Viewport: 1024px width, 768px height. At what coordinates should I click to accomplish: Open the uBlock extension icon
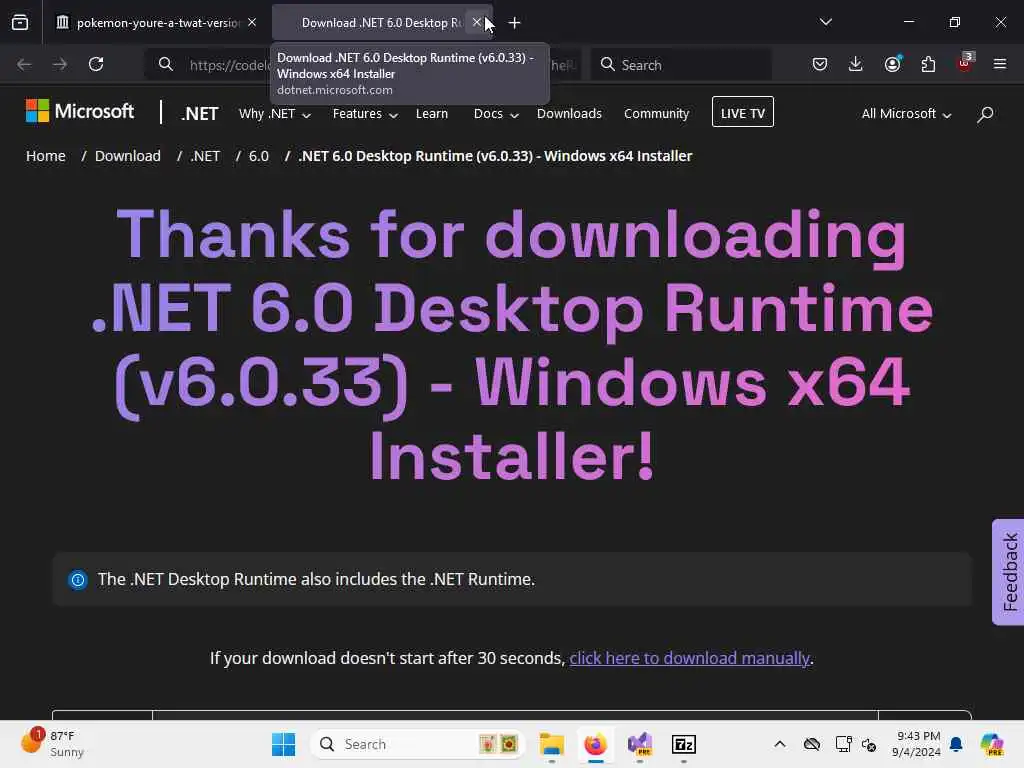965,63
